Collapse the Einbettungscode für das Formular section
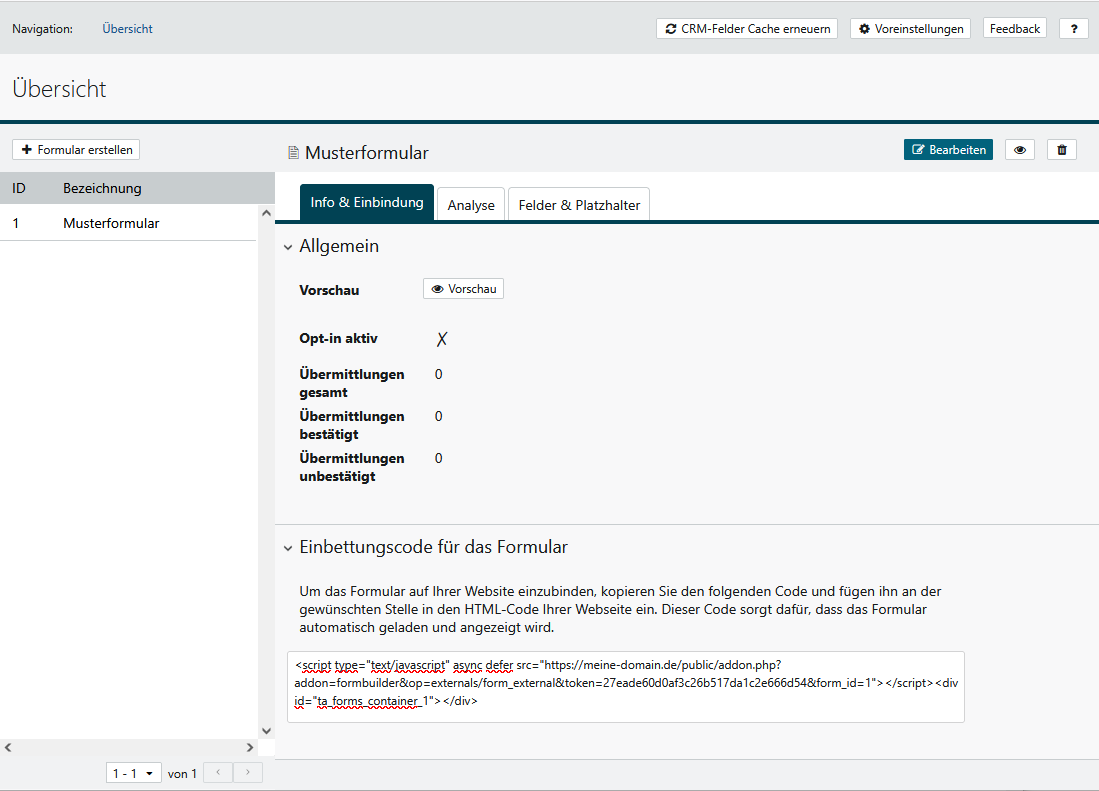The width and height of the screenshot is (1099, 791). [288, 548]
